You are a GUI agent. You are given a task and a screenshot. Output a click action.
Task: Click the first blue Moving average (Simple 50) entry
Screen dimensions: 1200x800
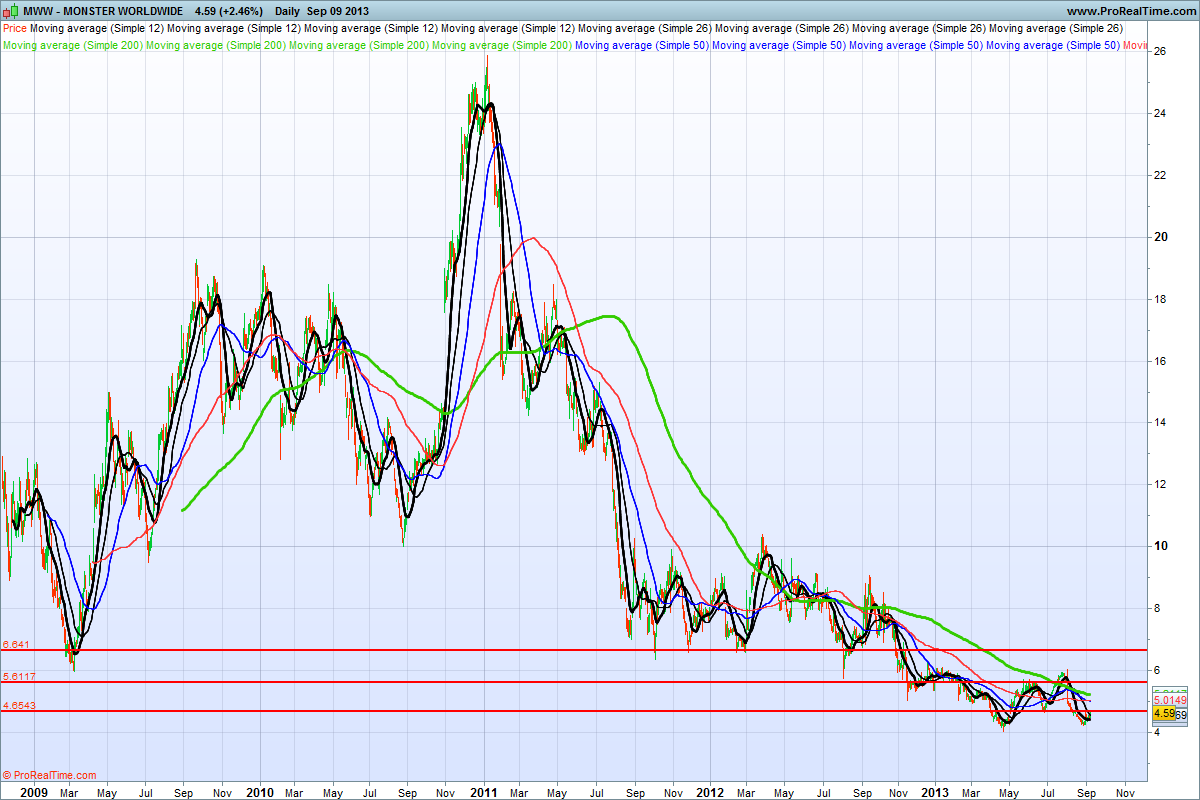pyautogui.click(x=642, y=45)
